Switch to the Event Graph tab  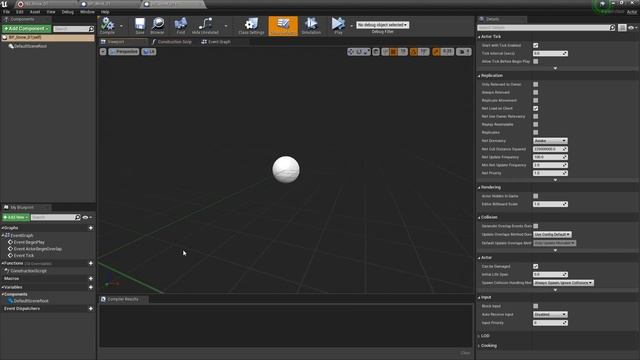[x=216, y=42]
